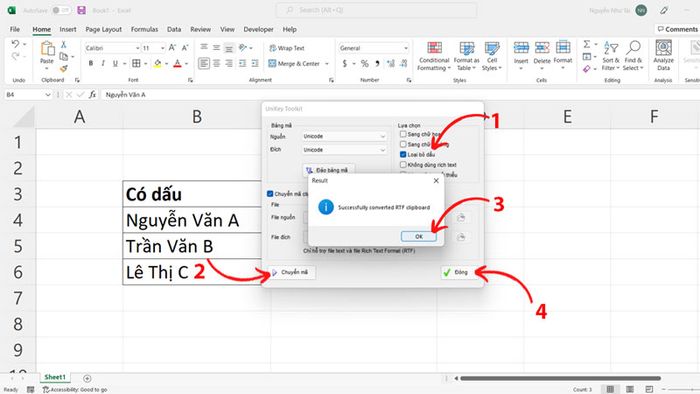
Task: Open the Nguồn encoding dropdown
Action: [x=344, y=136]
